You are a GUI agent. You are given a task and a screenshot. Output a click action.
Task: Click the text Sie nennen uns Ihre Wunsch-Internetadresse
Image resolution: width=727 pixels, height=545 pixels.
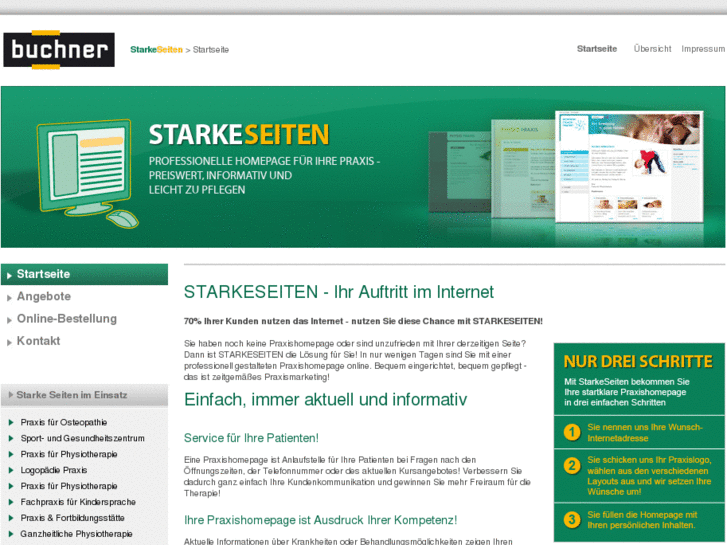pyautogui.click(x=645, y=432)
